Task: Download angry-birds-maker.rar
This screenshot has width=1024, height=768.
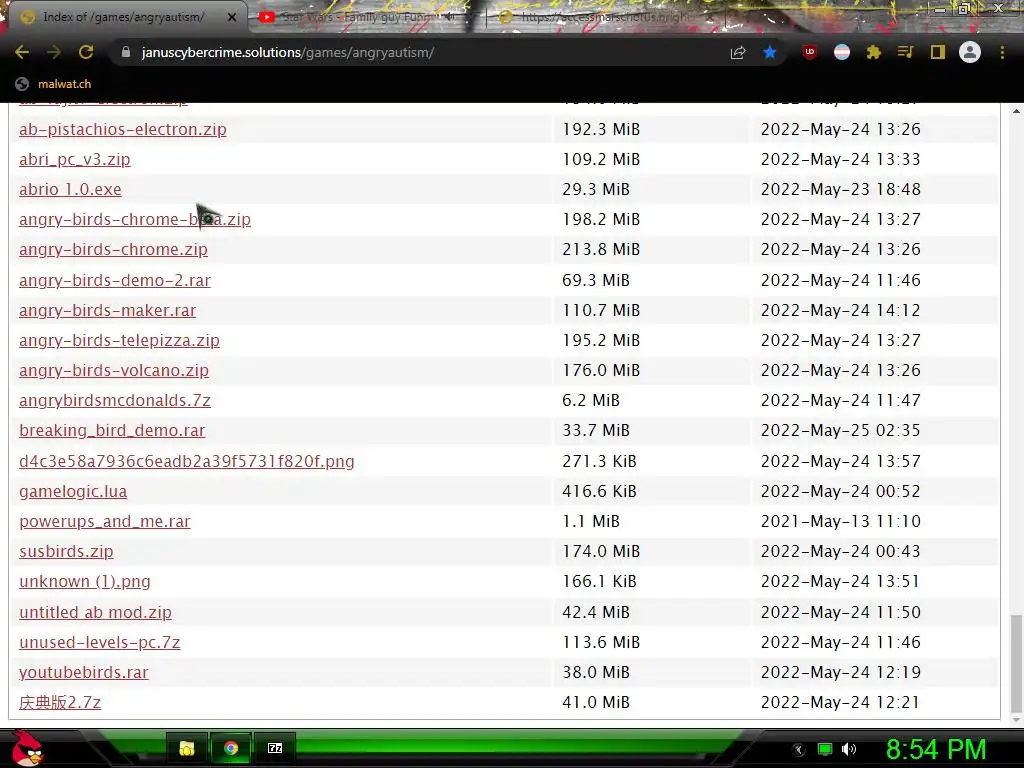Action: (x=107, y=310)
